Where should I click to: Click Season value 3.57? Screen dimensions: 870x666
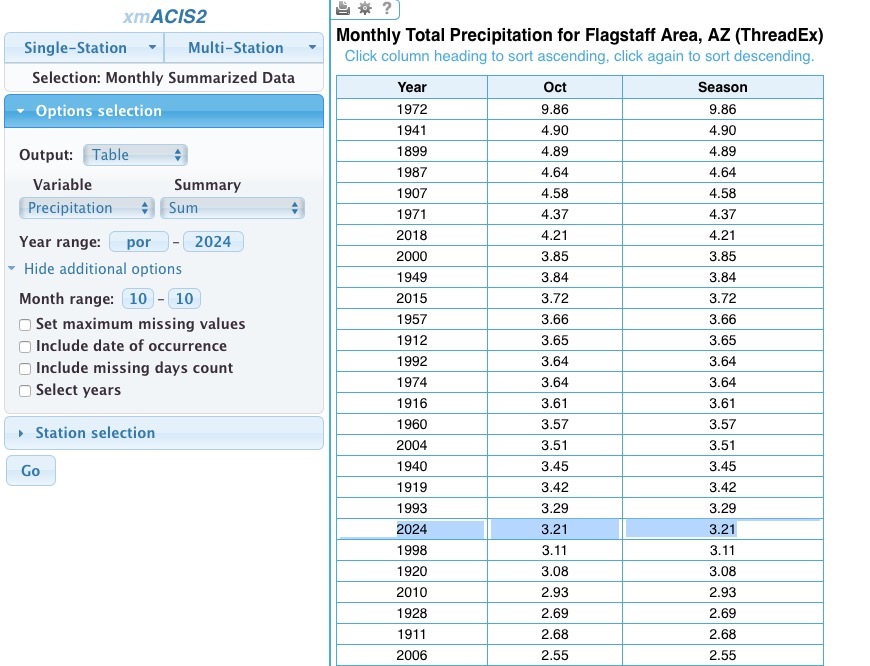pyautogui.click(x=722, y=425)
